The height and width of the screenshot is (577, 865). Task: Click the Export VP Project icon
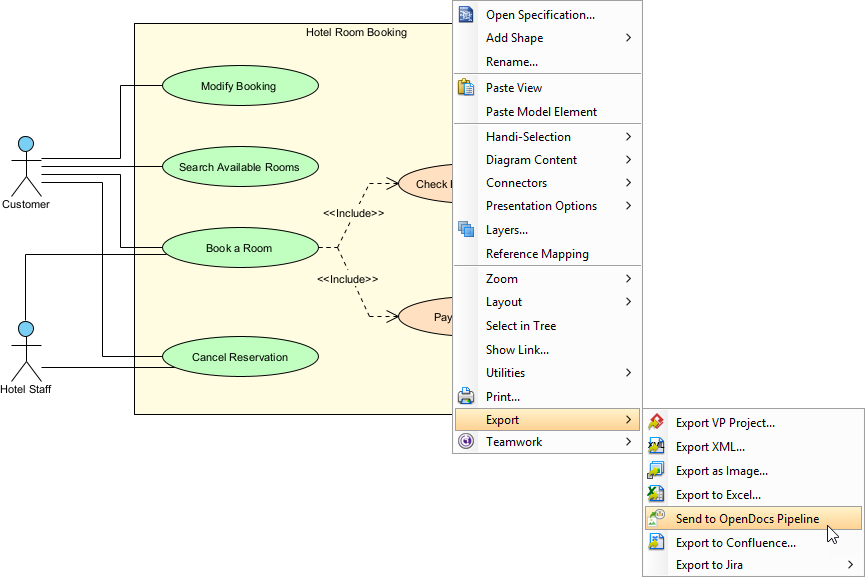pyautogui.click(x=656, y=422)
